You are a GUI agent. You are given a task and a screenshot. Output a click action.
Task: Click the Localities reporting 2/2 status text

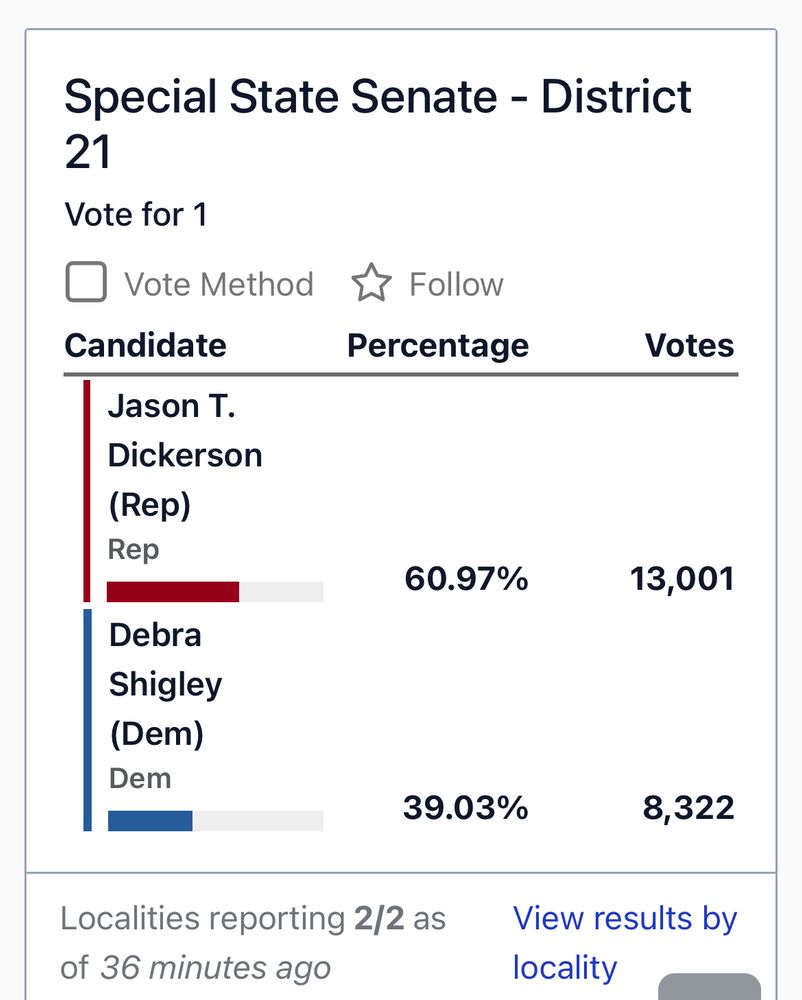253,918
